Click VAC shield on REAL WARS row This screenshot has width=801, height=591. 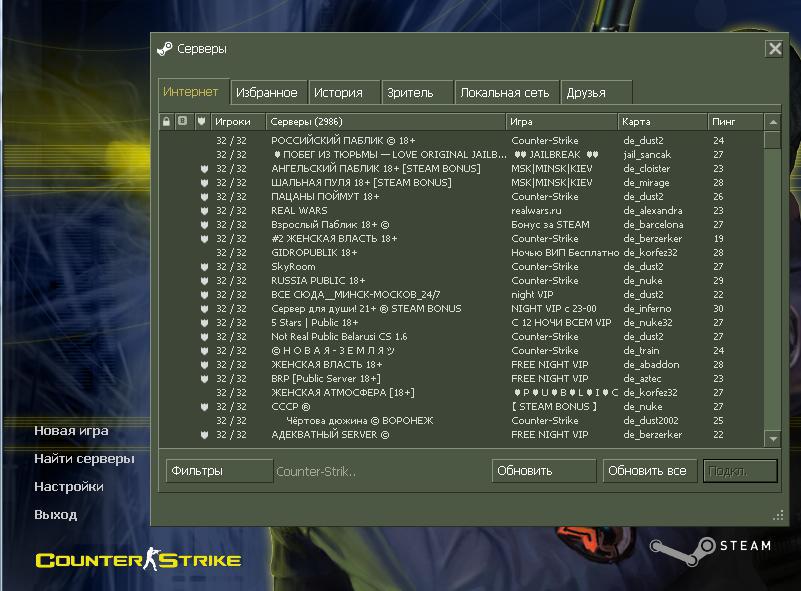[x=204, y=210]
